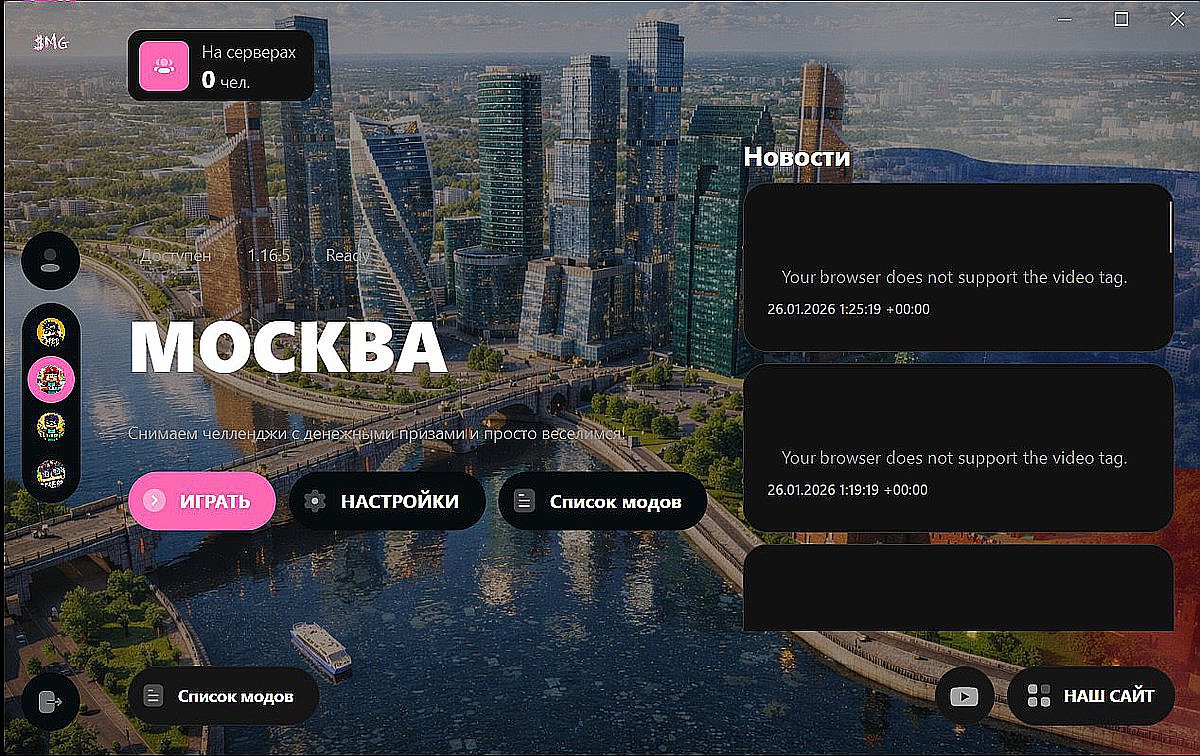The width and height of the screenshot is (1200, 756).
Task: Open the news card dated 1:19:19
Action: (x=958, y=448)
